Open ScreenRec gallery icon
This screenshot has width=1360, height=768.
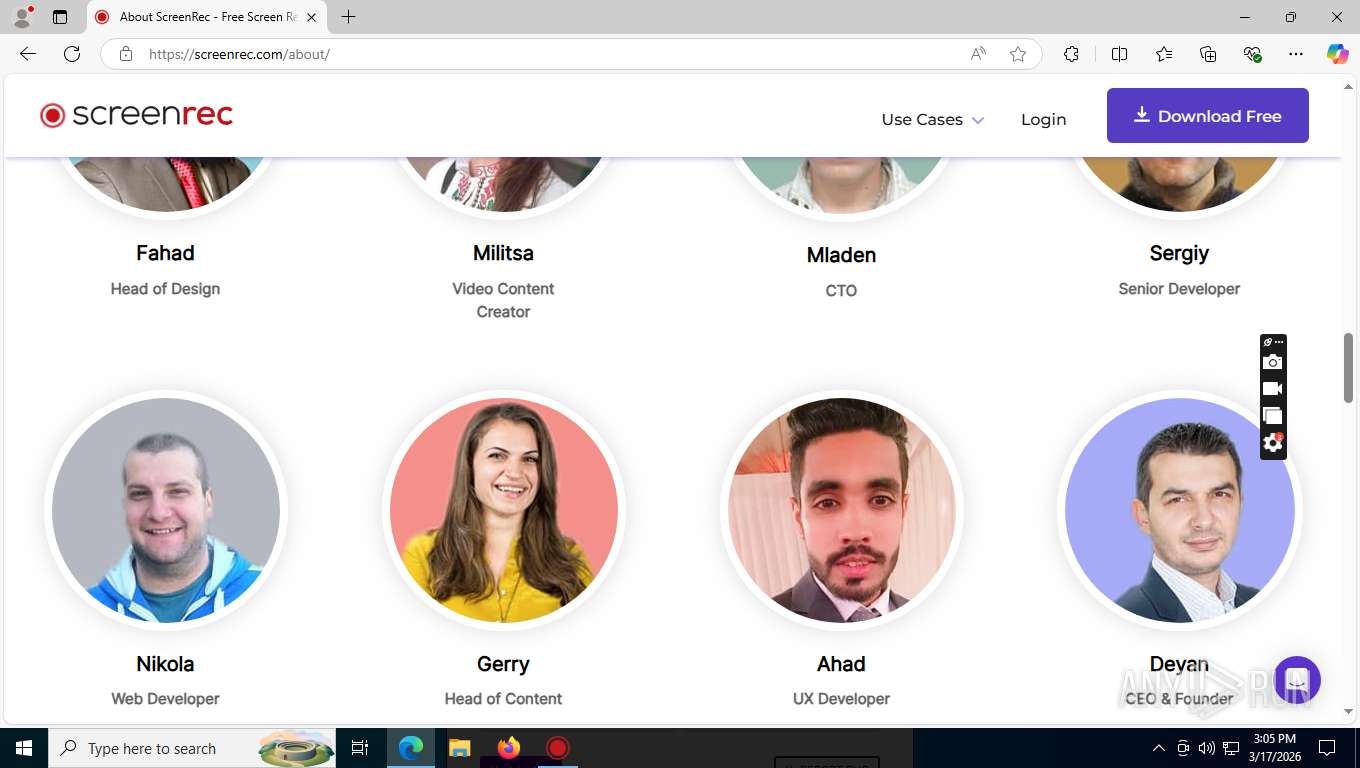coord(1272,416)
